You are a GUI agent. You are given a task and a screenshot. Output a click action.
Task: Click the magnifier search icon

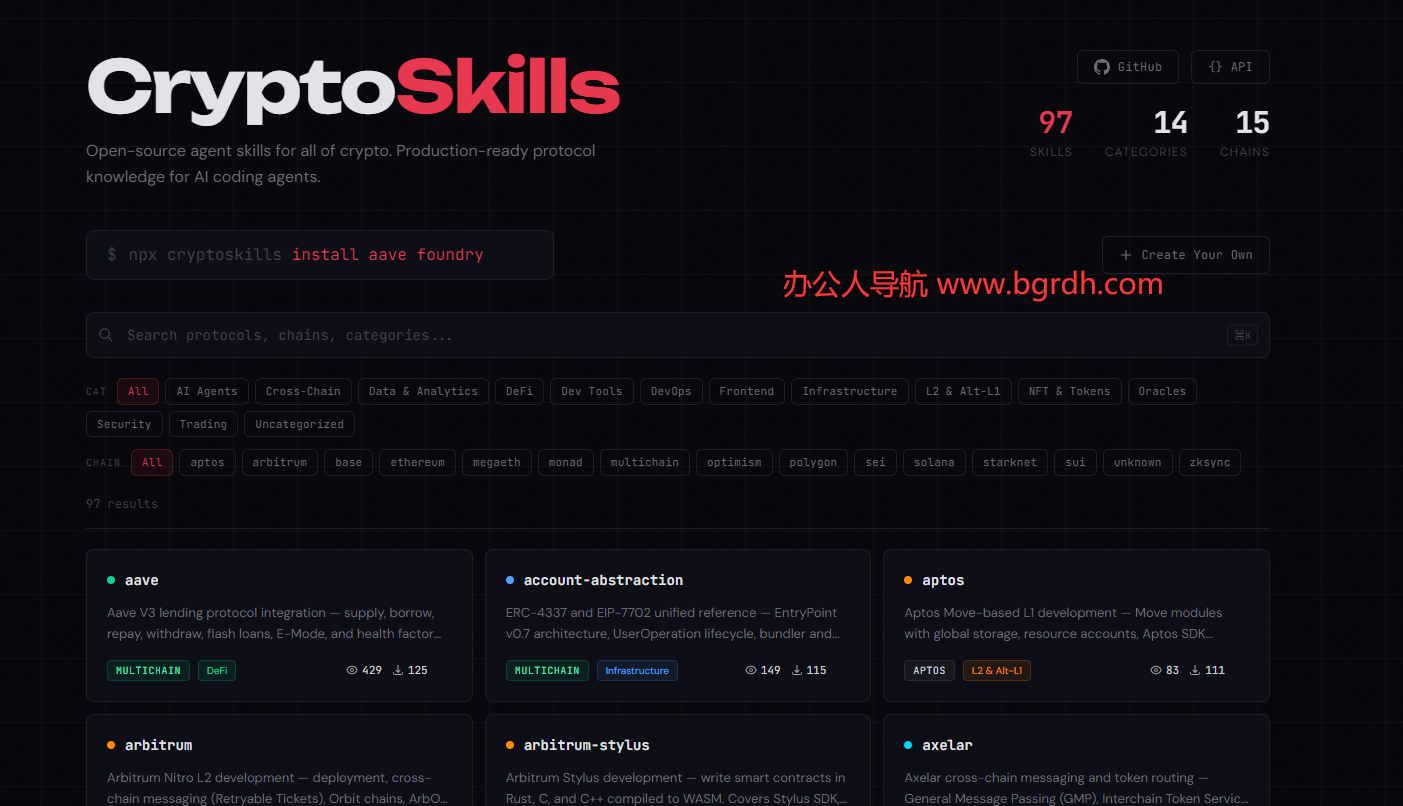tap(106, 335)
